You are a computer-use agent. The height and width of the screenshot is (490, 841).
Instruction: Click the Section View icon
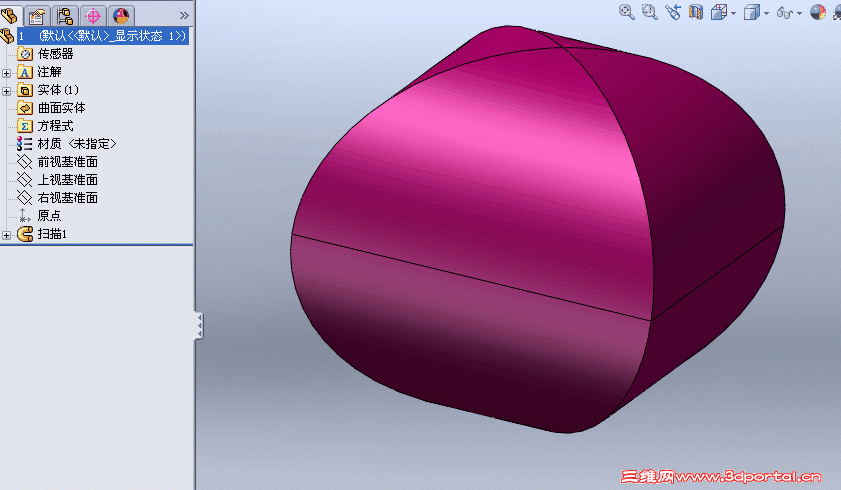tap(696, 12)
